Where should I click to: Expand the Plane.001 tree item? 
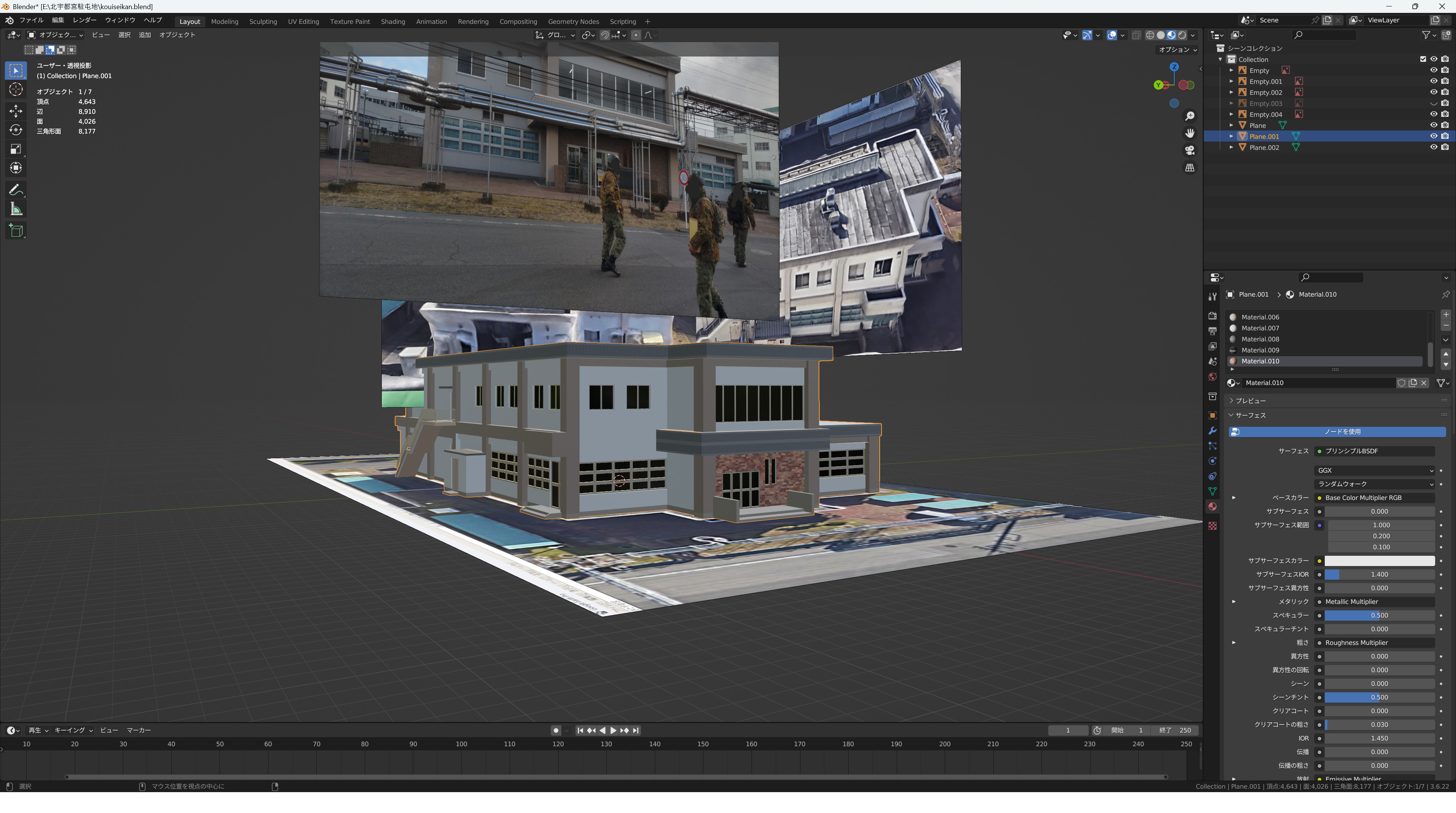(x=1231, y=136)
